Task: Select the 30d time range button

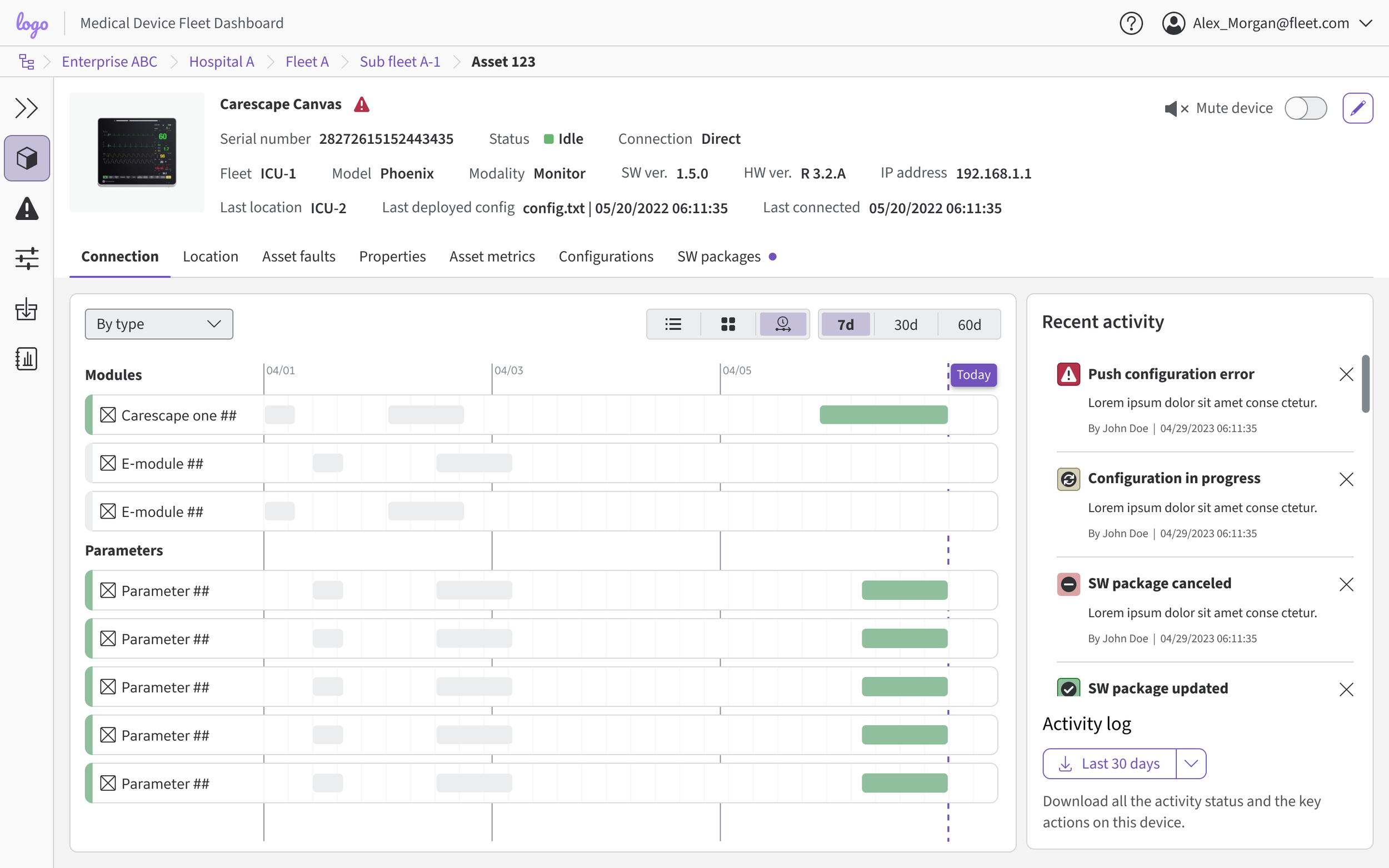Action: click(905, 325)
